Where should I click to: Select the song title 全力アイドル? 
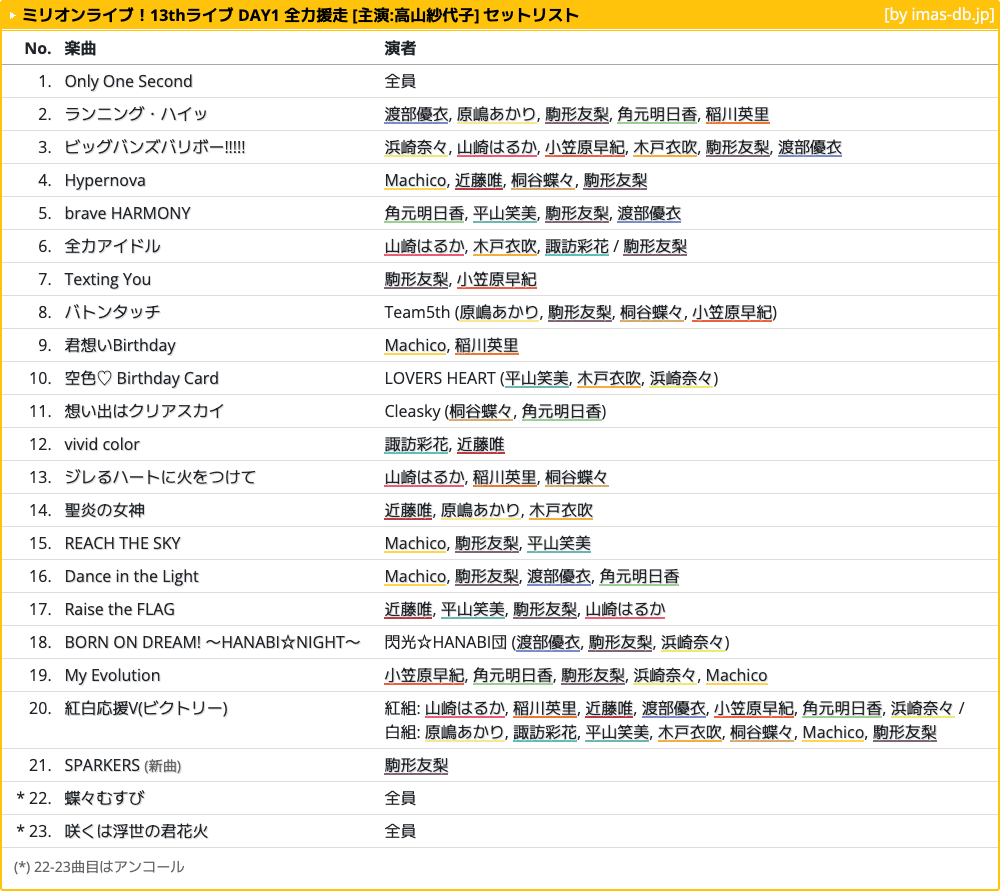[x=112, y=246]
